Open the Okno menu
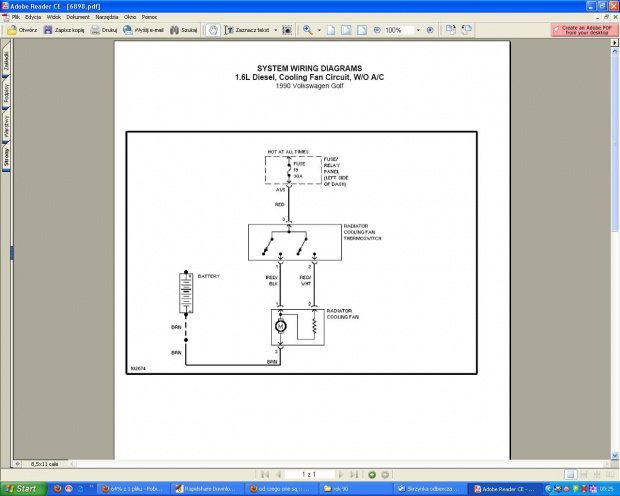The image size is (620, 496). click(x=130, y=17)
